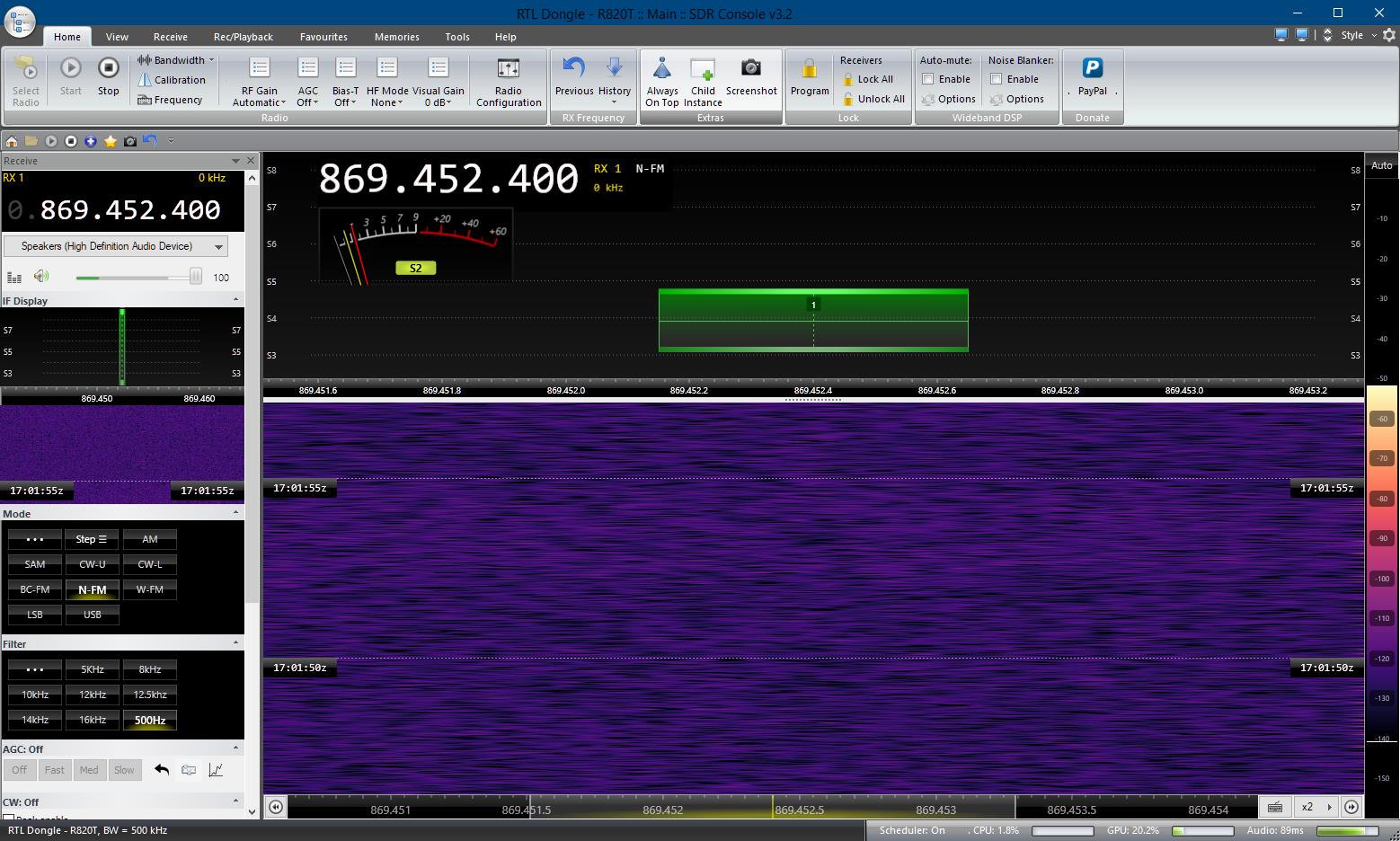The width and height of the screenshot is (1400, 841).
Task: Collapse the Mode panel
Action: (235, 513)
